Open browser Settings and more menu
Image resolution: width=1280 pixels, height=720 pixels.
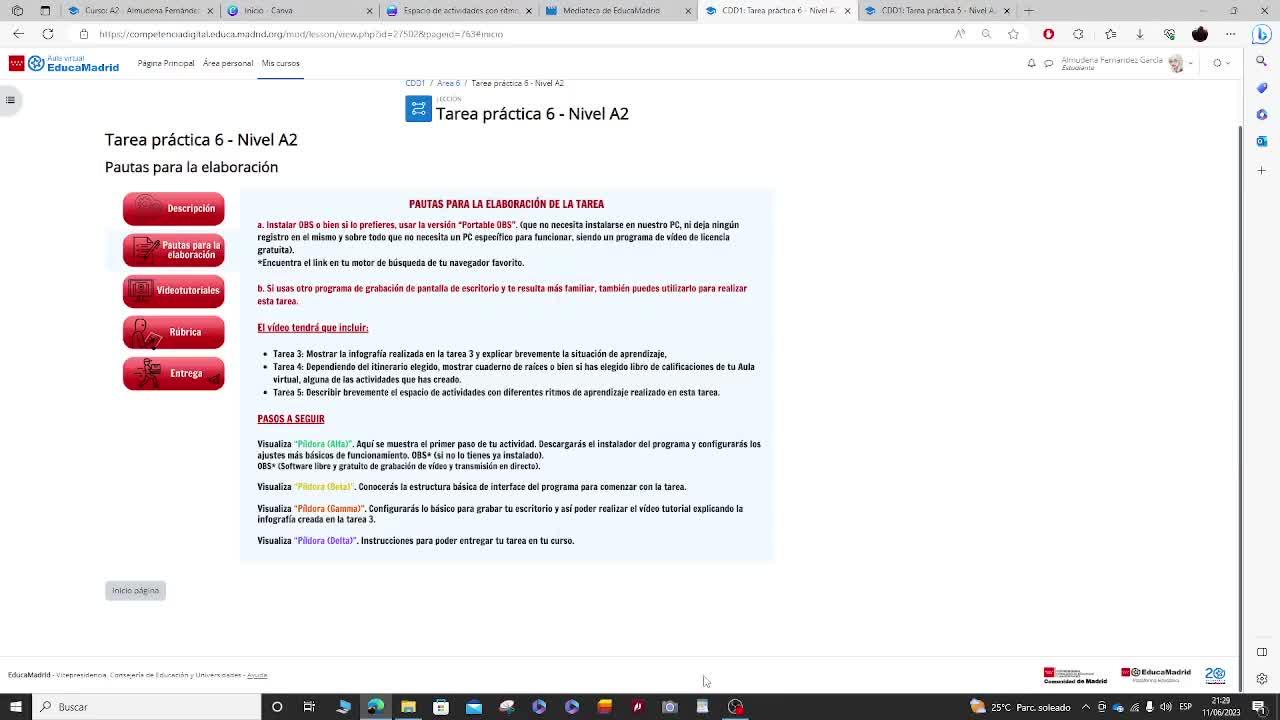tap(1231, 34)
